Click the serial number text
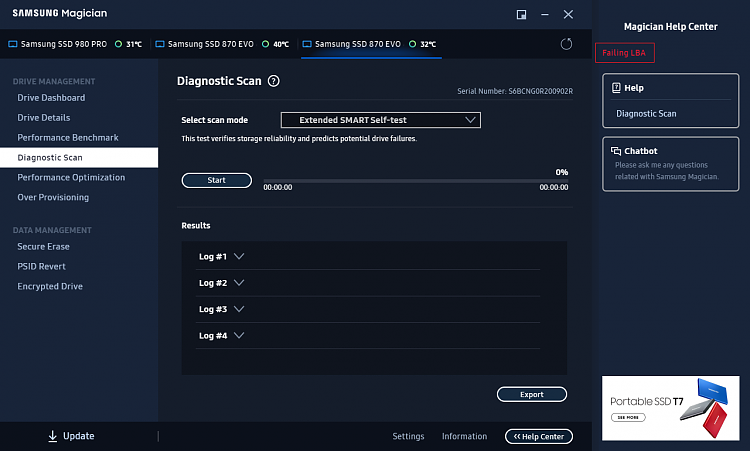The height and width of the screenshot is (451, 750). (x=515, y=91)
